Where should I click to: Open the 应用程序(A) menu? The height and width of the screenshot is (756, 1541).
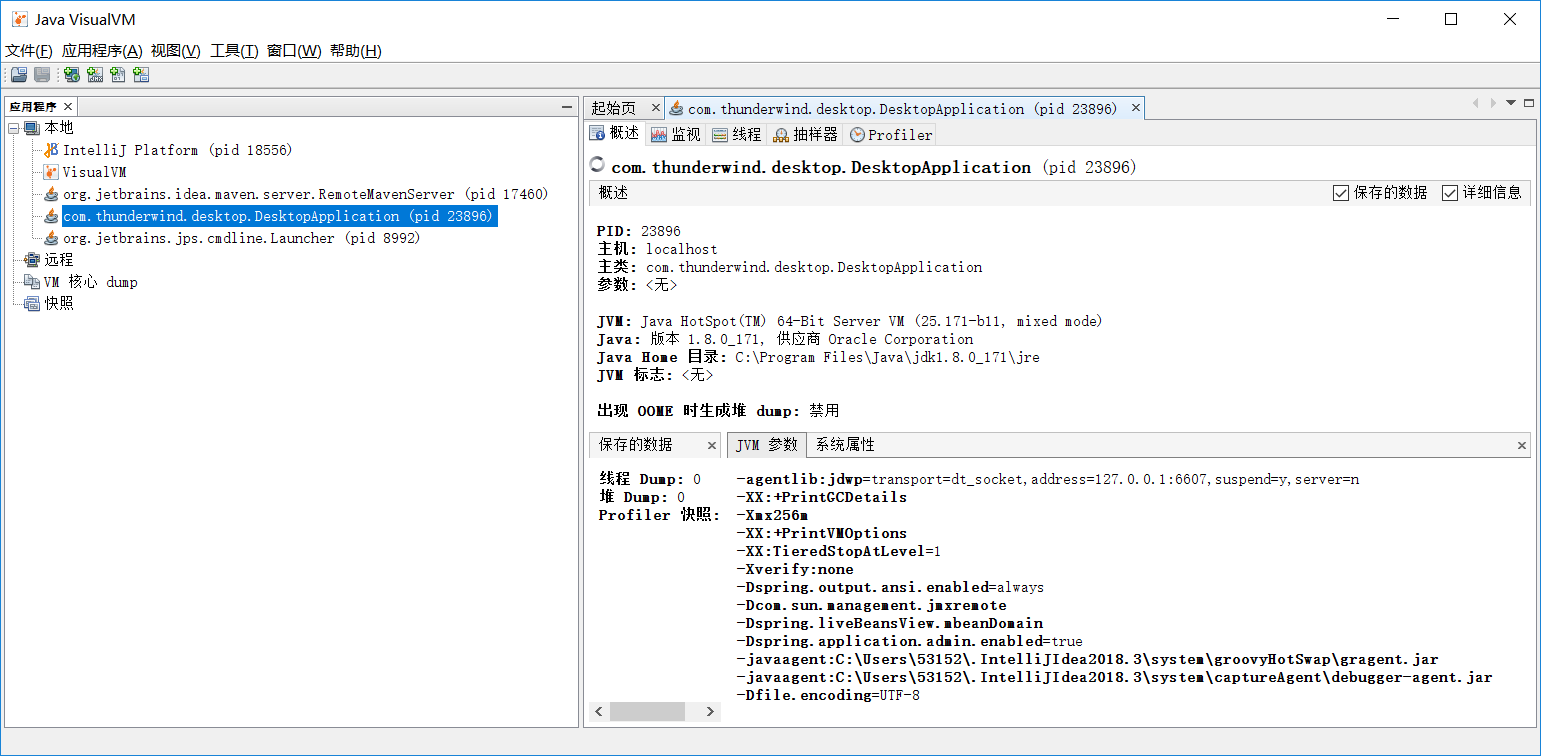click(x=102, y=51)
